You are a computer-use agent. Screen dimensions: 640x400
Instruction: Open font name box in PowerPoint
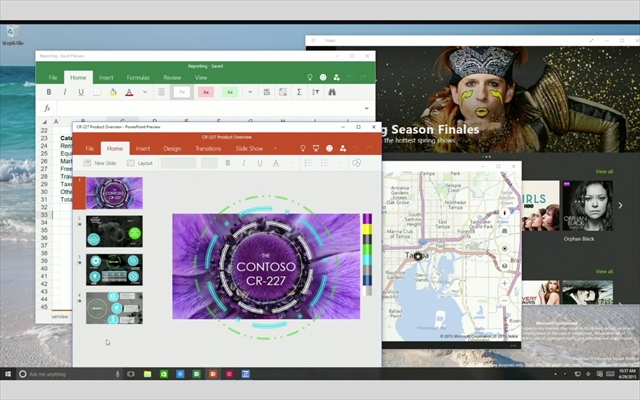coord(178,163)
